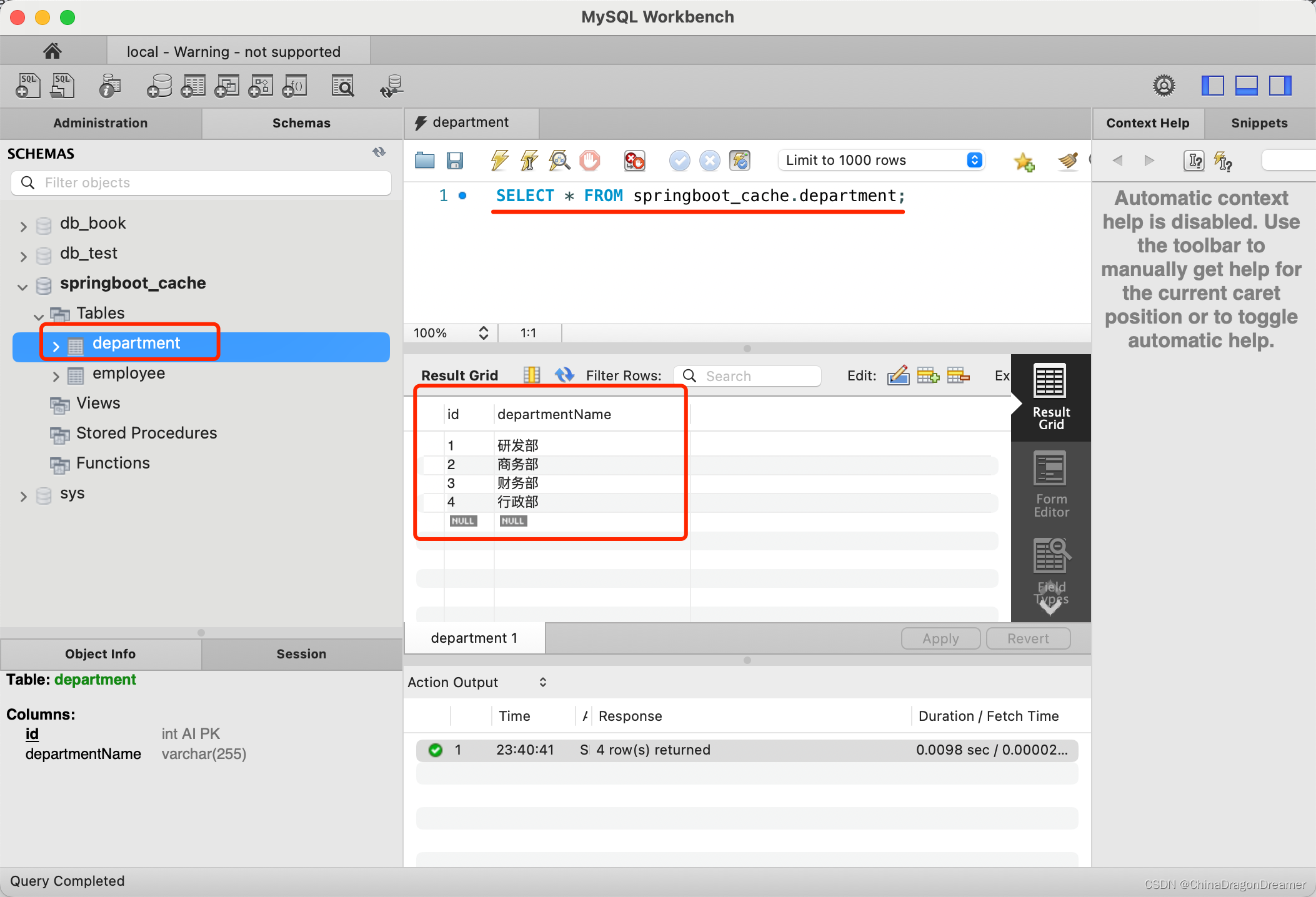Toggle the left sidebar panel
This screenshot has width=1316, height=897.
click(1213, 86)
